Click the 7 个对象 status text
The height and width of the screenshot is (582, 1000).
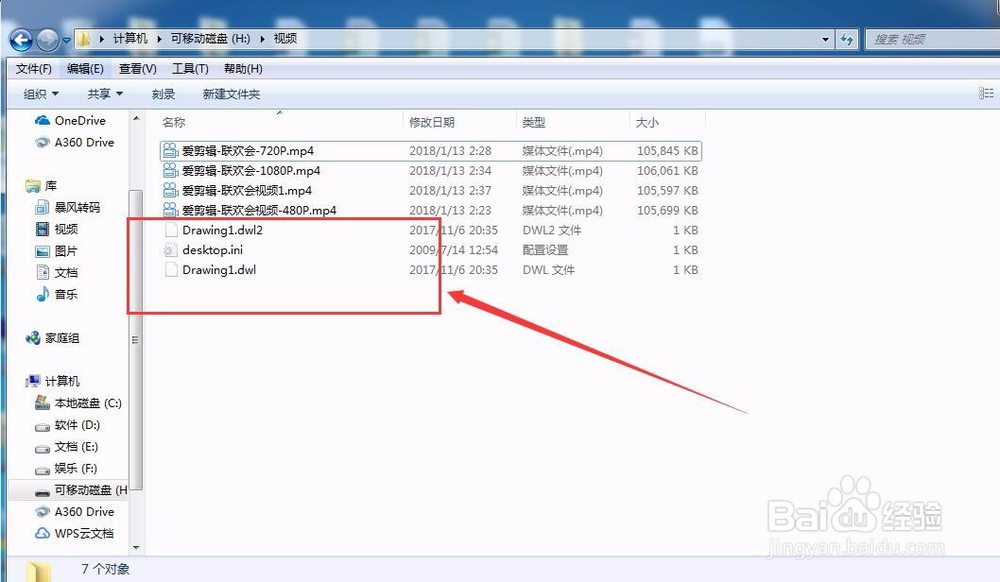coord(105,569)
